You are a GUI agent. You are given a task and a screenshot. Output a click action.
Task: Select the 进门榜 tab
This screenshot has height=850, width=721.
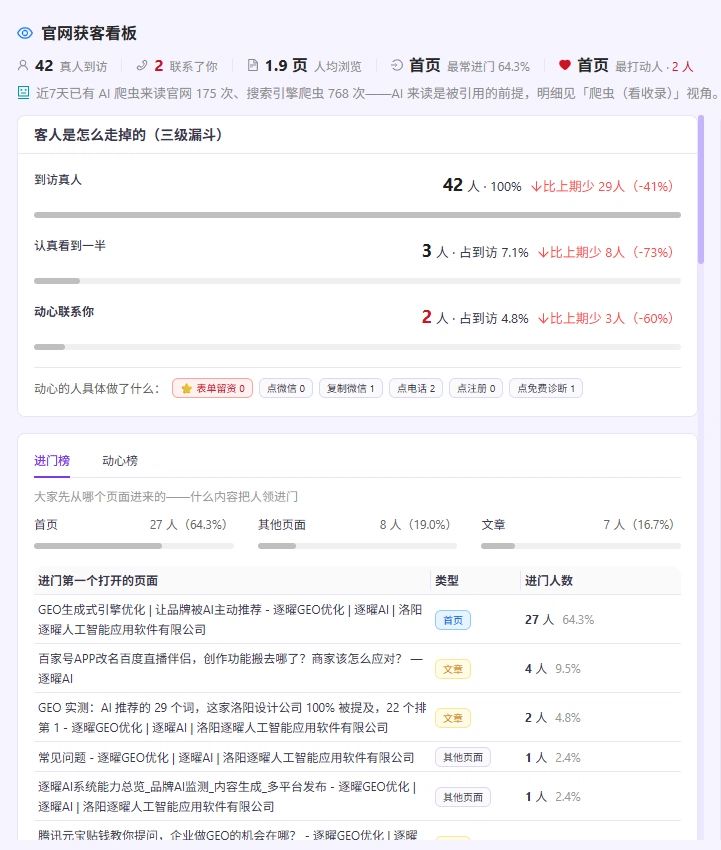52,461
